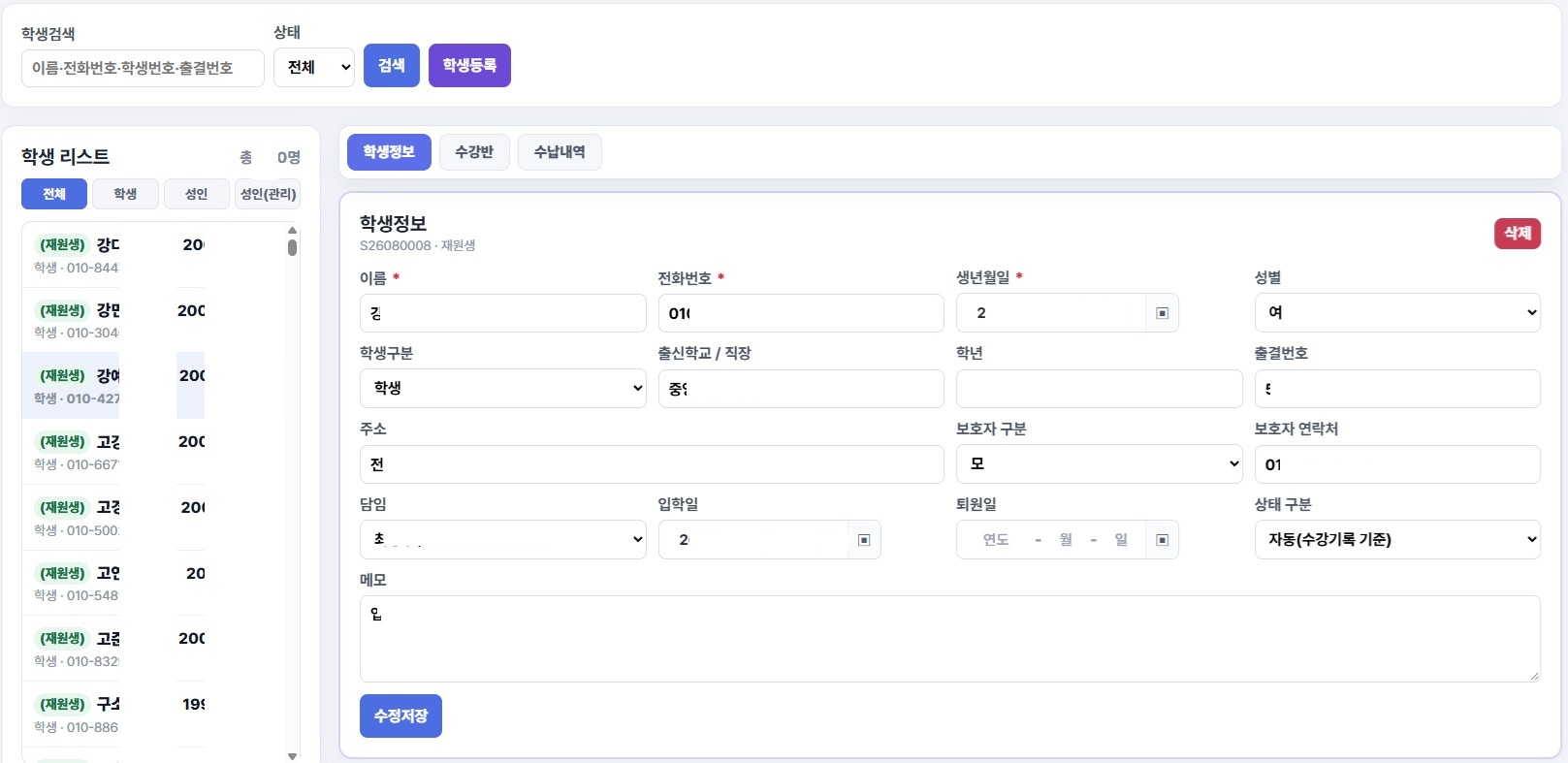Click the 출결번호 input field
This screenshot has width=1568, height=763.
(x=1397, y=389)
